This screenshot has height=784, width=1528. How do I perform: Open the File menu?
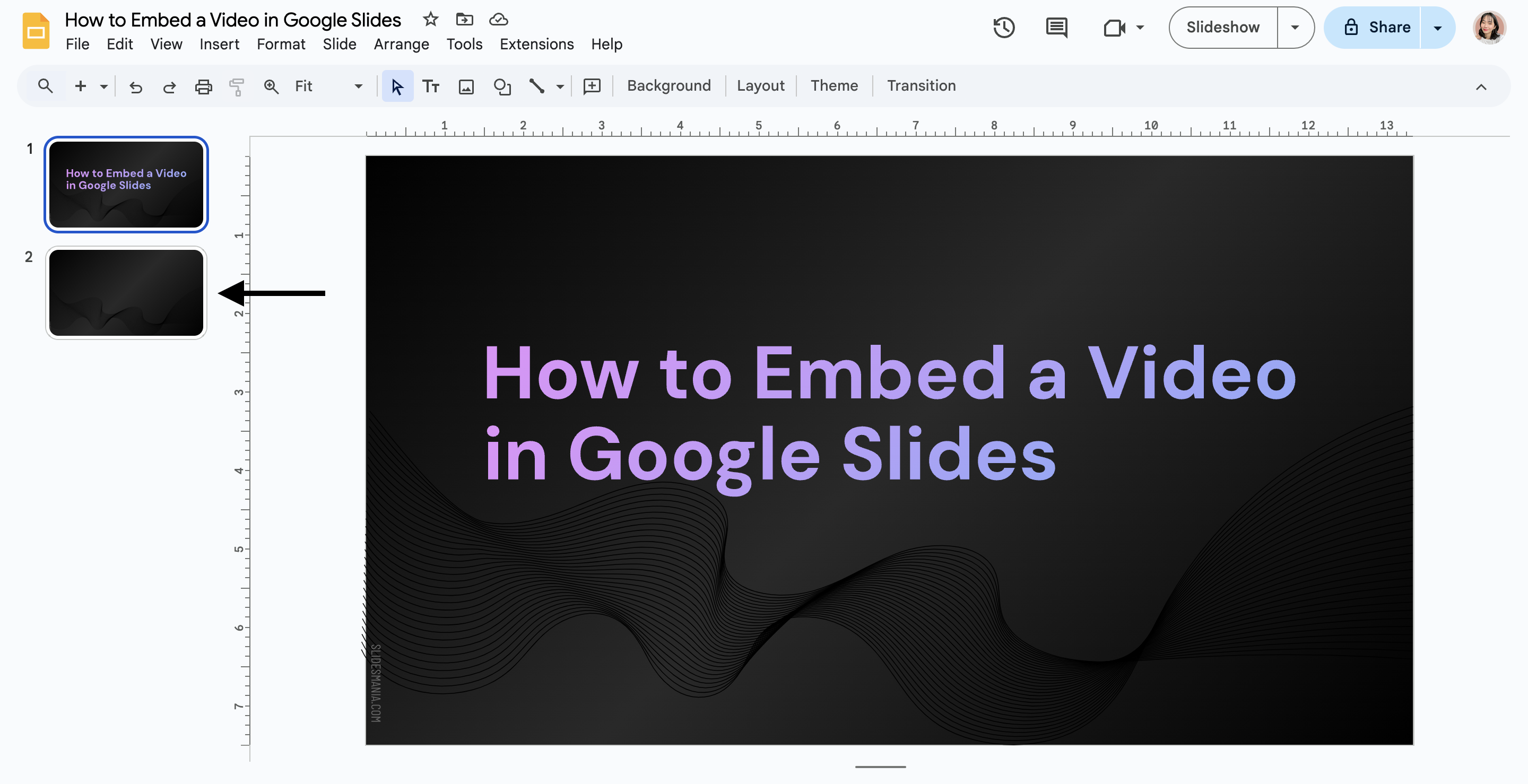coord(77,44)
